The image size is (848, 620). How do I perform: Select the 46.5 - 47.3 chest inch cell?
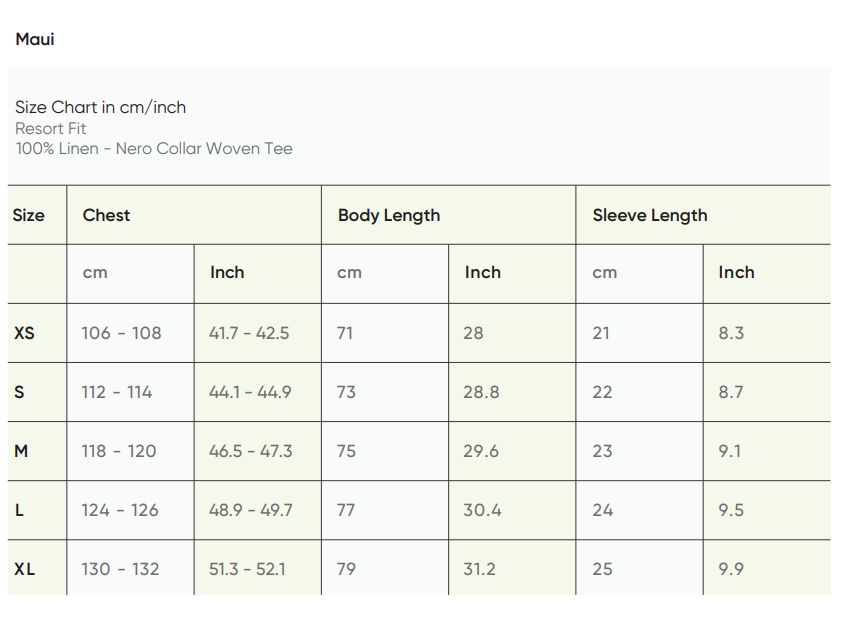click(251, 451)
